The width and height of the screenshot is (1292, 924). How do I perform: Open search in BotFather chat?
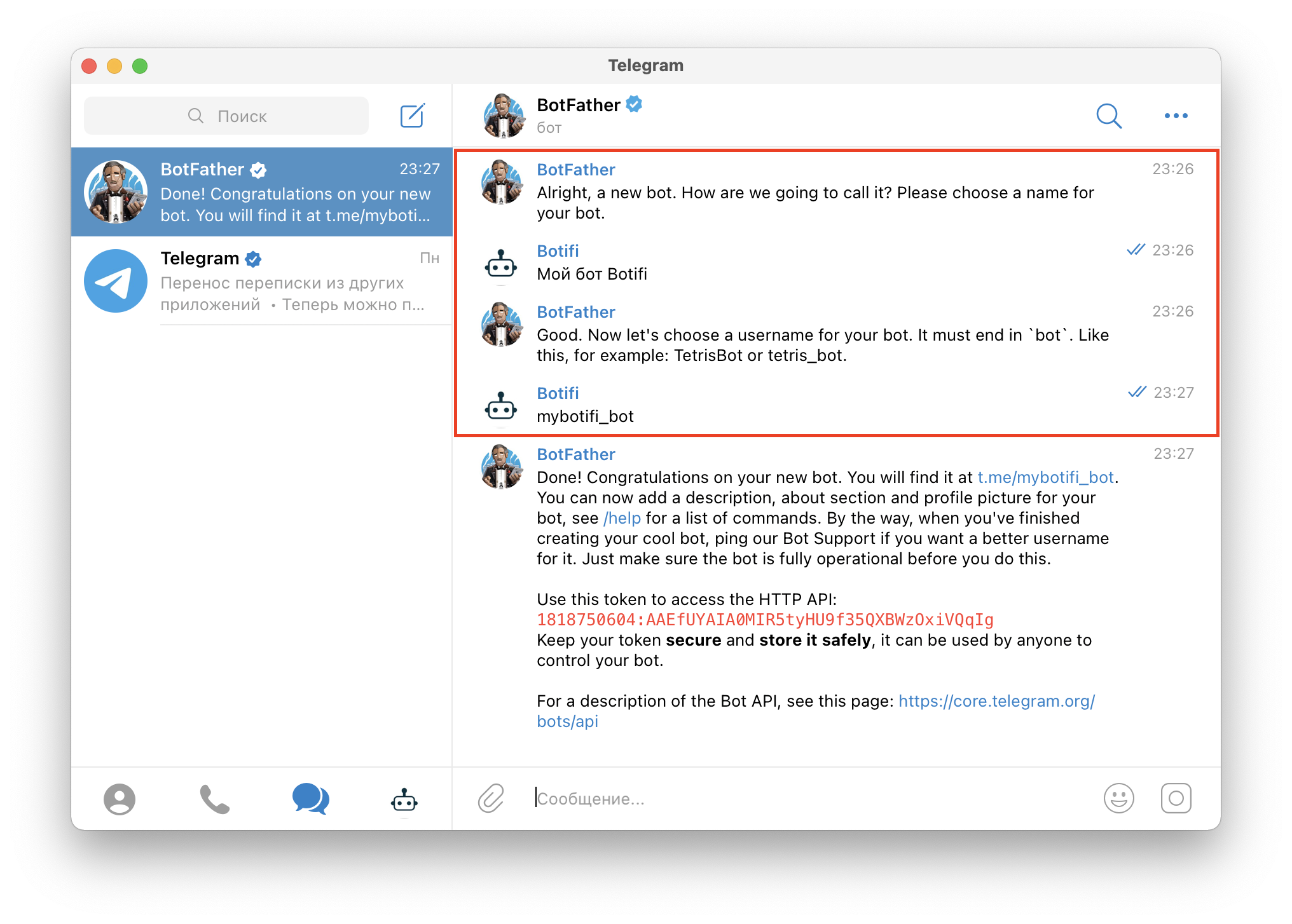point(1109,116)
